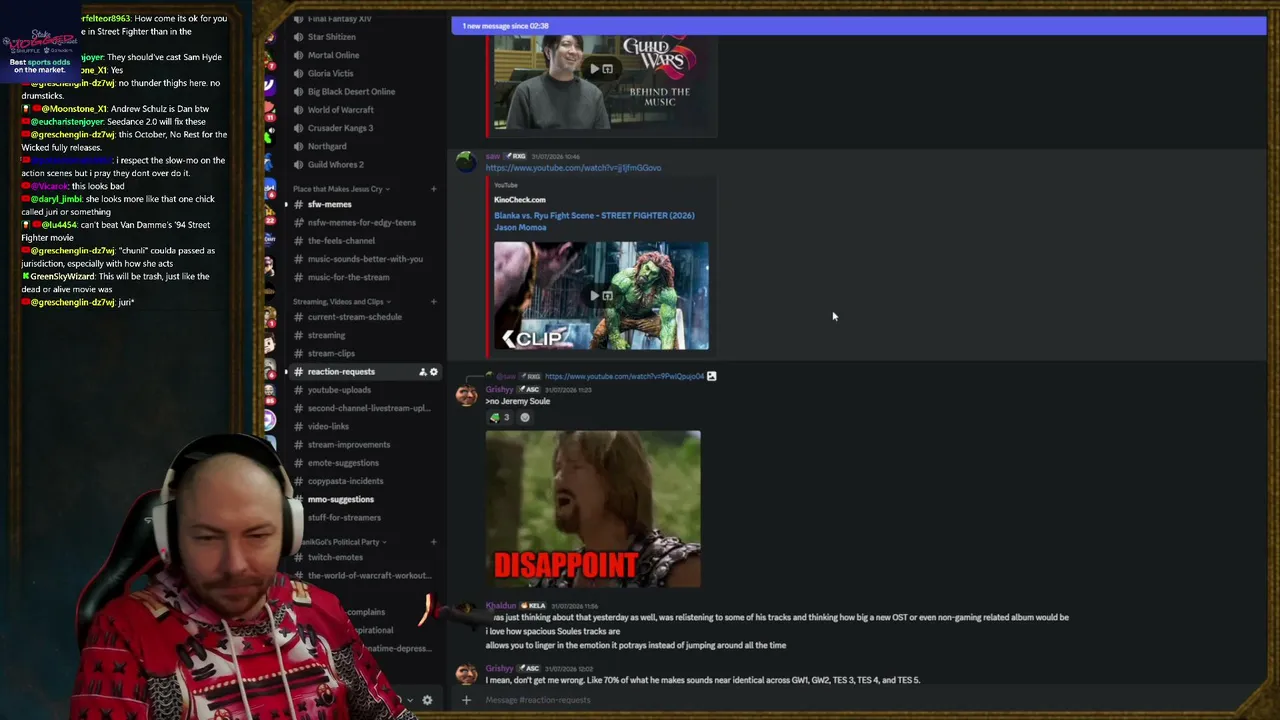Pop out the Blanka vs. Ryu video
The image size is (1280, 720).
[x=607, y=296]
